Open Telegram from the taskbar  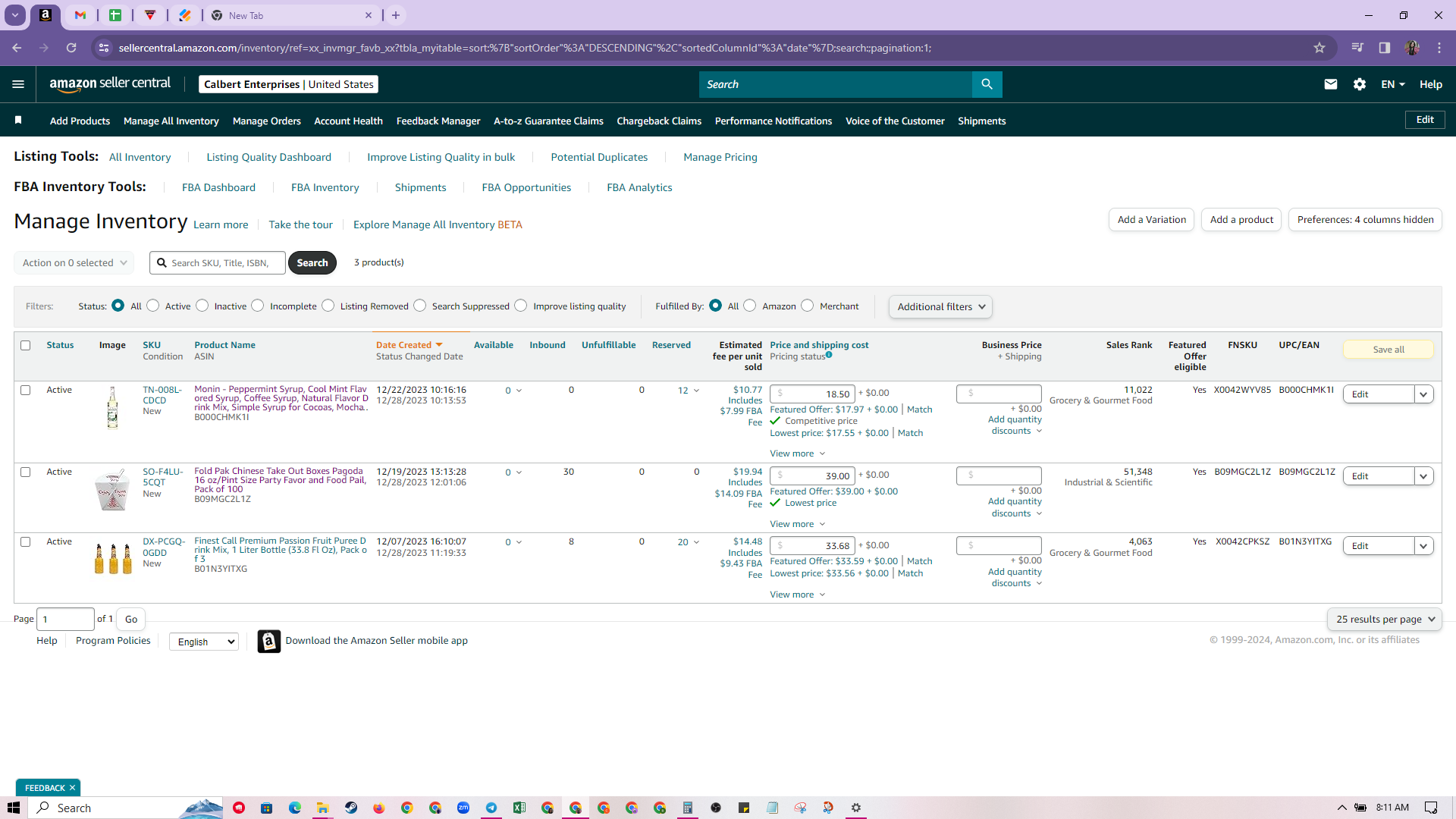click(x=491, y=808)
